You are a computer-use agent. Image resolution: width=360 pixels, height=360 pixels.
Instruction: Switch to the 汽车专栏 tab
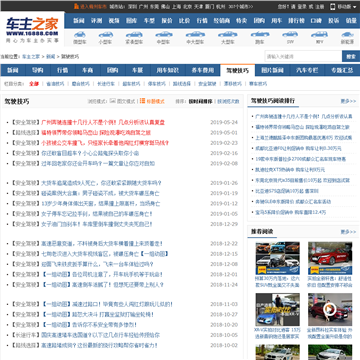coord(307,70)
